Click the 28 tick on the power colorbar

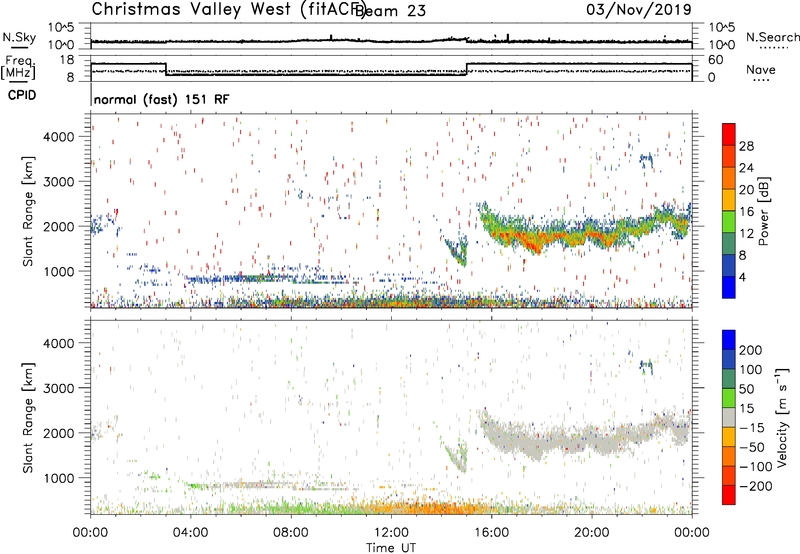point(746,146)
